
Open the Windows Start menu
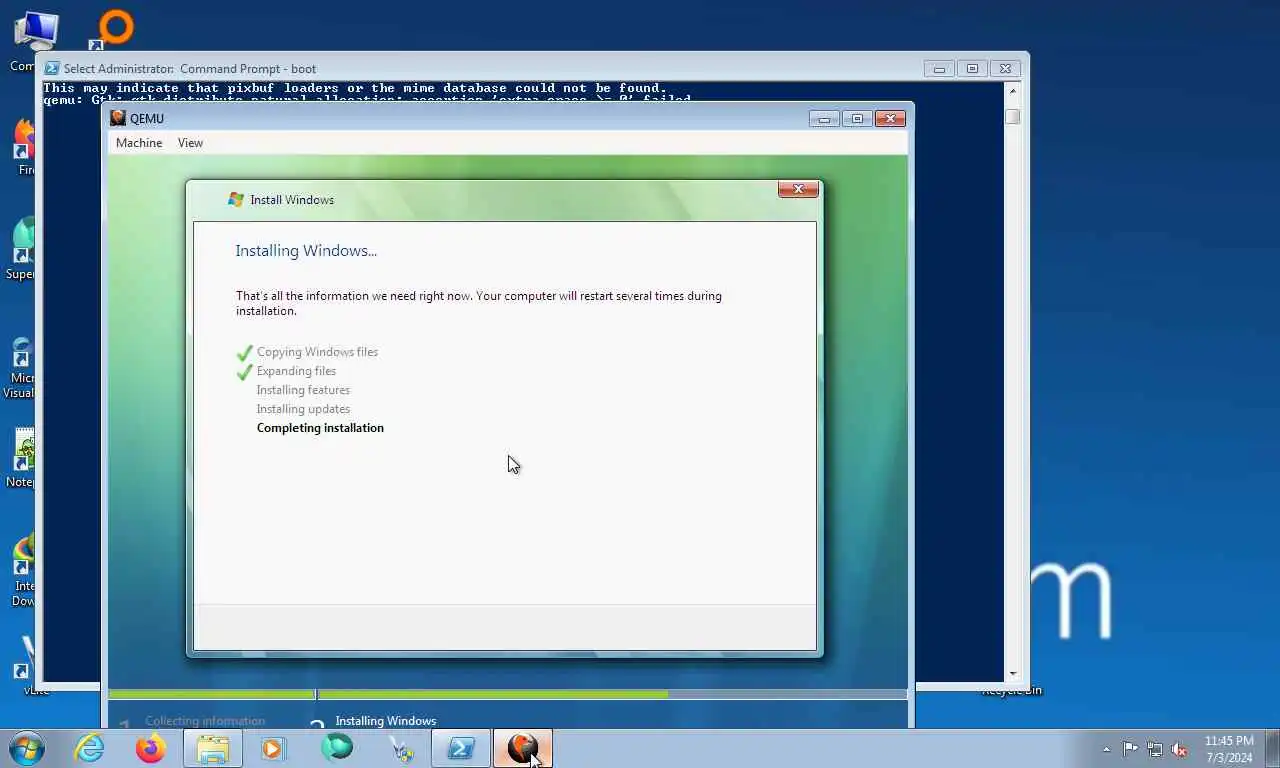[27, 748]
